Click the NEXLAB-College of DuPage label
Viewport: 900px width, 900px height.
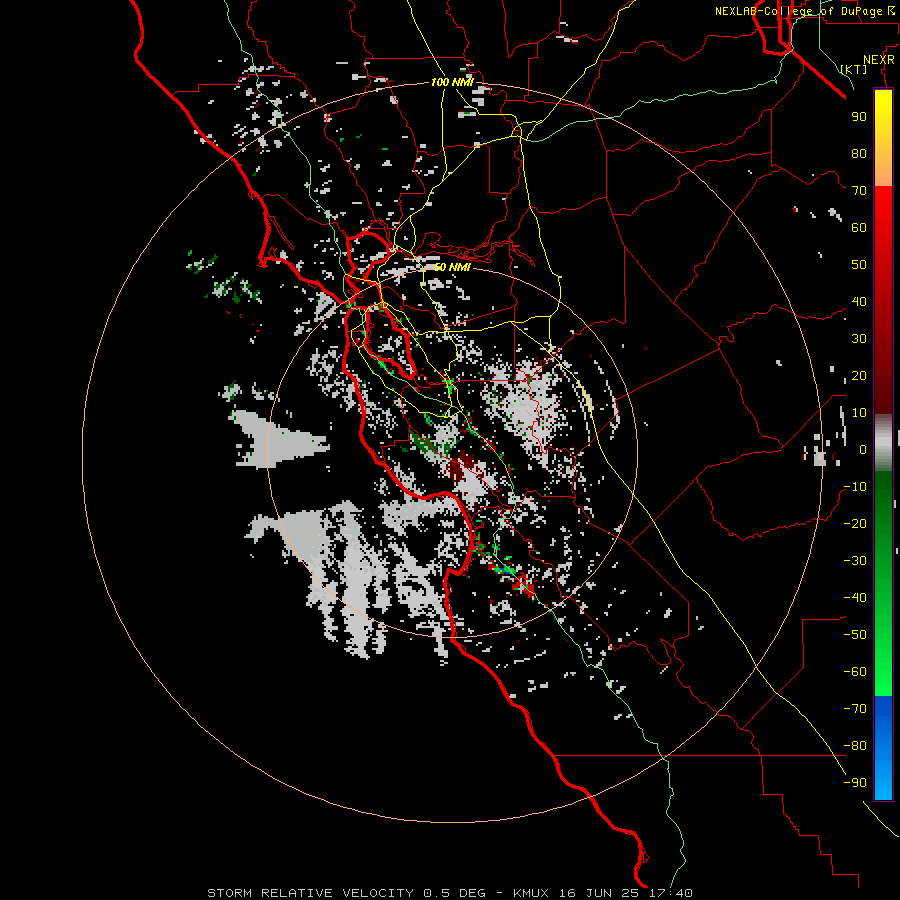(x=804, y=11)
